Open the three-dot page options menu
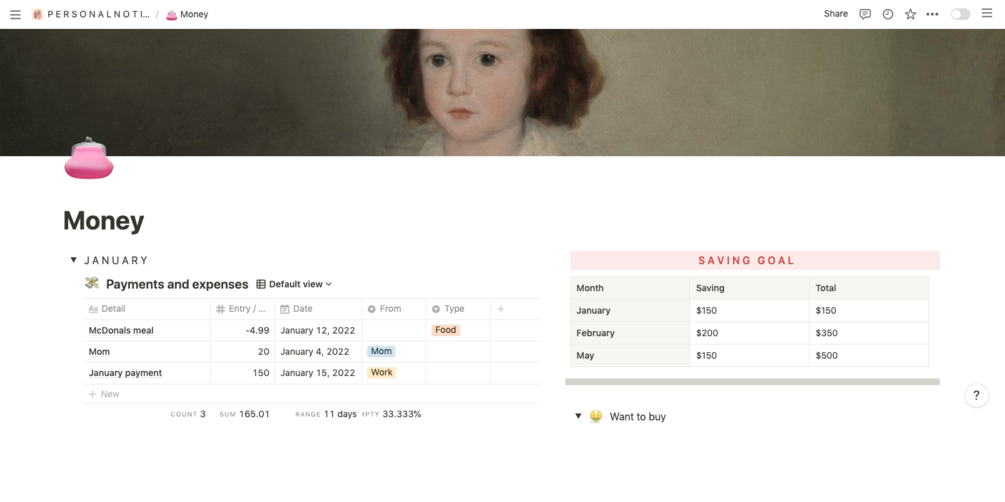 933,14
